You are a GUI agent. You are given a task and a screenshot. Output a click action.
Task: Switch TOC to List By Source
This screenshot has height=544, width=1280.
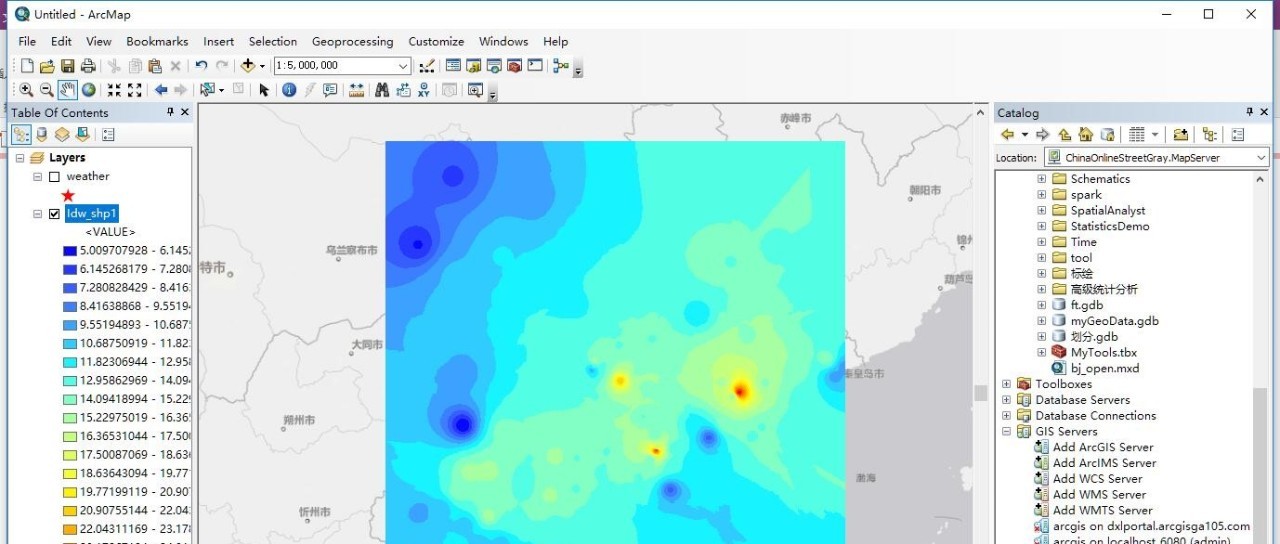tap(42, 134)
